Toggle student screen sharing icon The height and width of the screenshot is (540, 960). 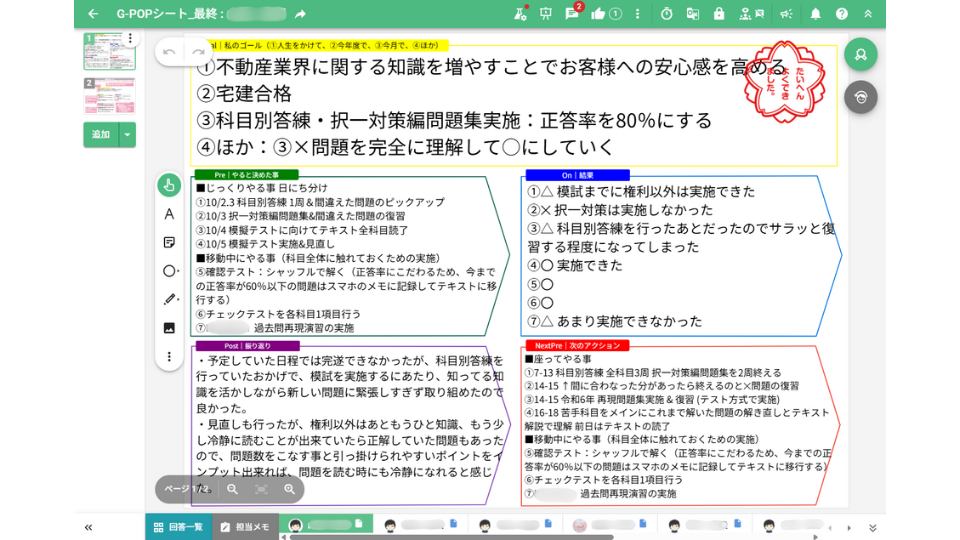point(751,13)
